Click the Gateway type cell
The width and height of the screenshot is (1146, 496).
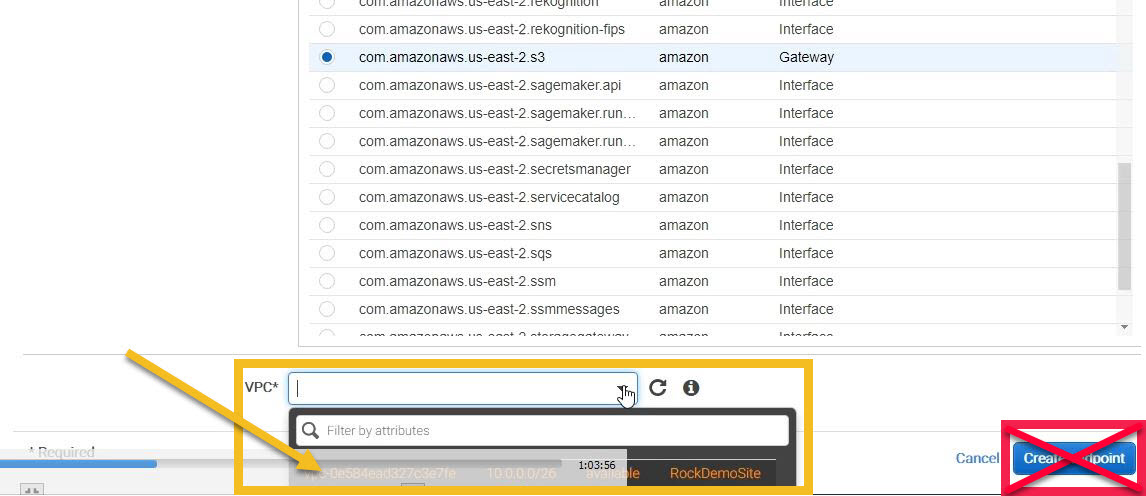coord(806,57)
